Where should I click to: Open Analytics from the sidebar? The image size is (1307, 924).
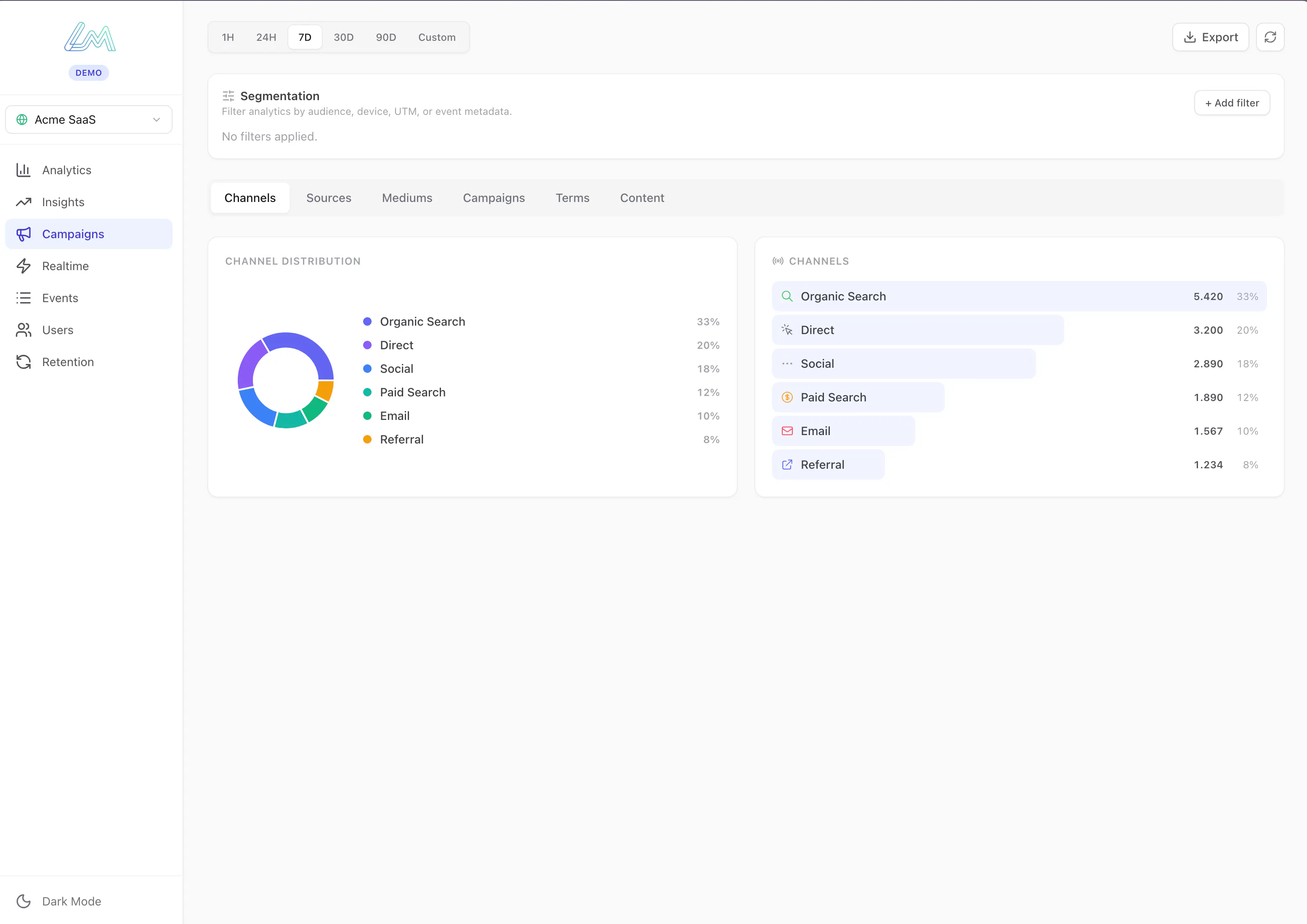(89, 170)
